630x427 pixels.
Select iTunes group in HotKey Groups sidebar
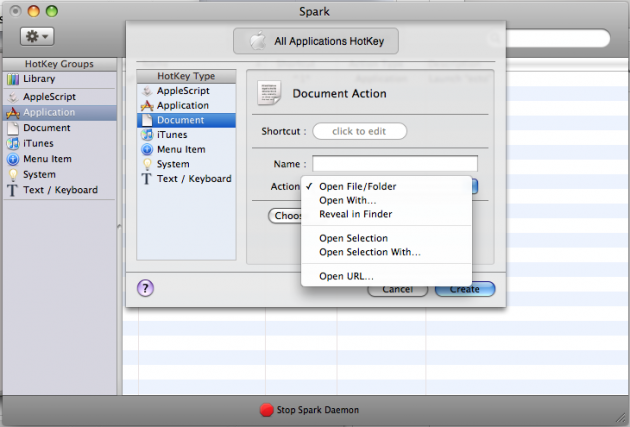pos(59,143)
